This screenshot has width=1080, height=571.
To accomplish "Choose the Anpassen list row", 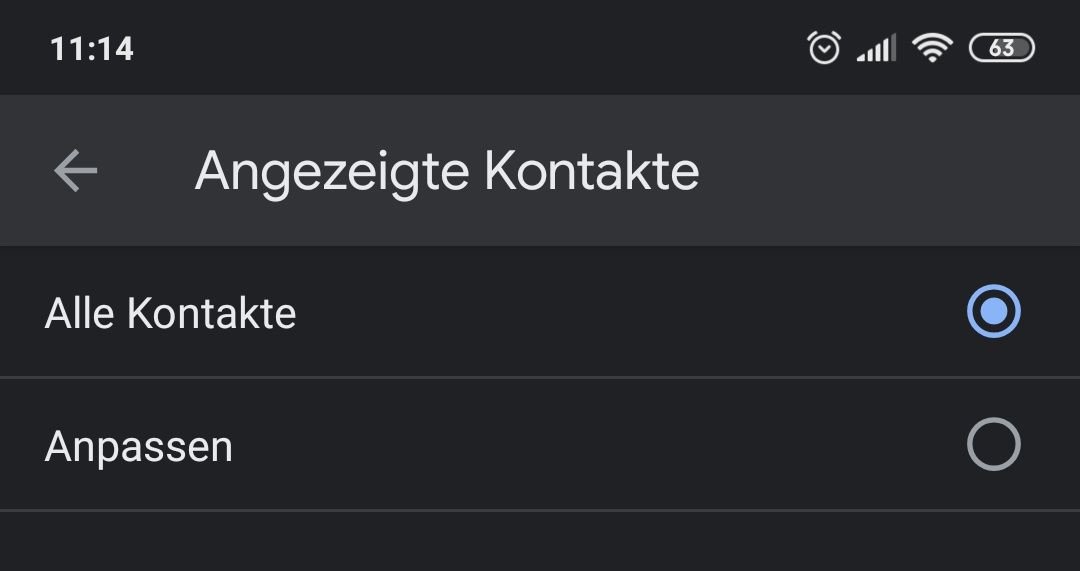I will click(x=540, y=444).
